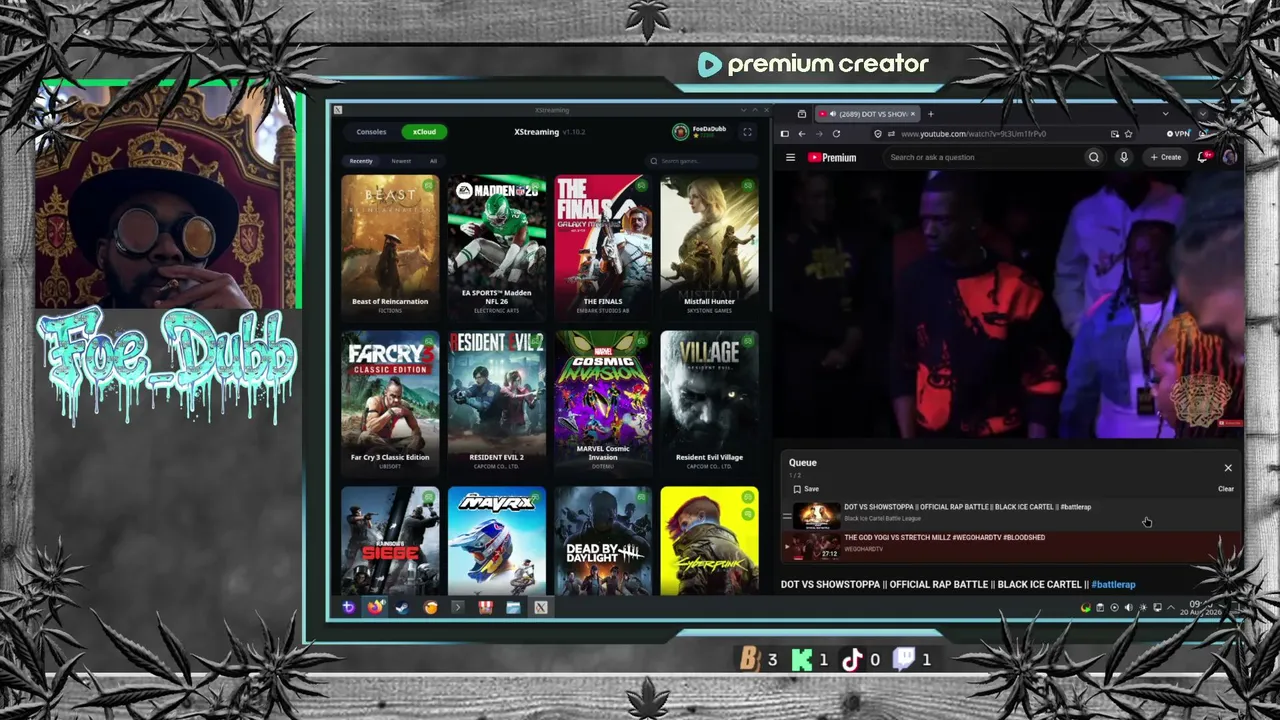Open MARVEL Cosmic Invasion game card
Screen dimensions: 1280x720
click(x=603, y=403)
